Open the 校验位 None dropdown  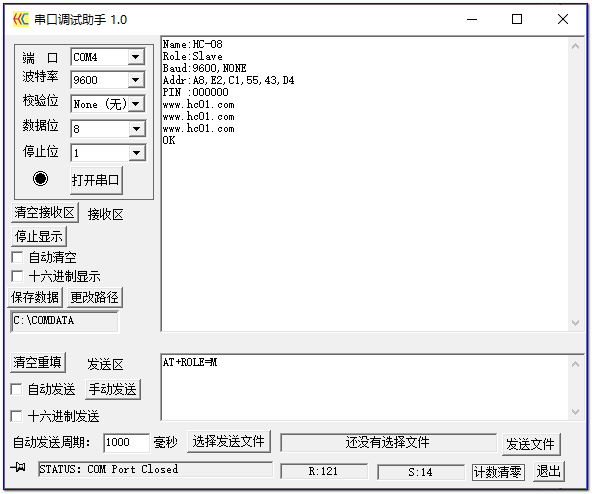(136, 103)
